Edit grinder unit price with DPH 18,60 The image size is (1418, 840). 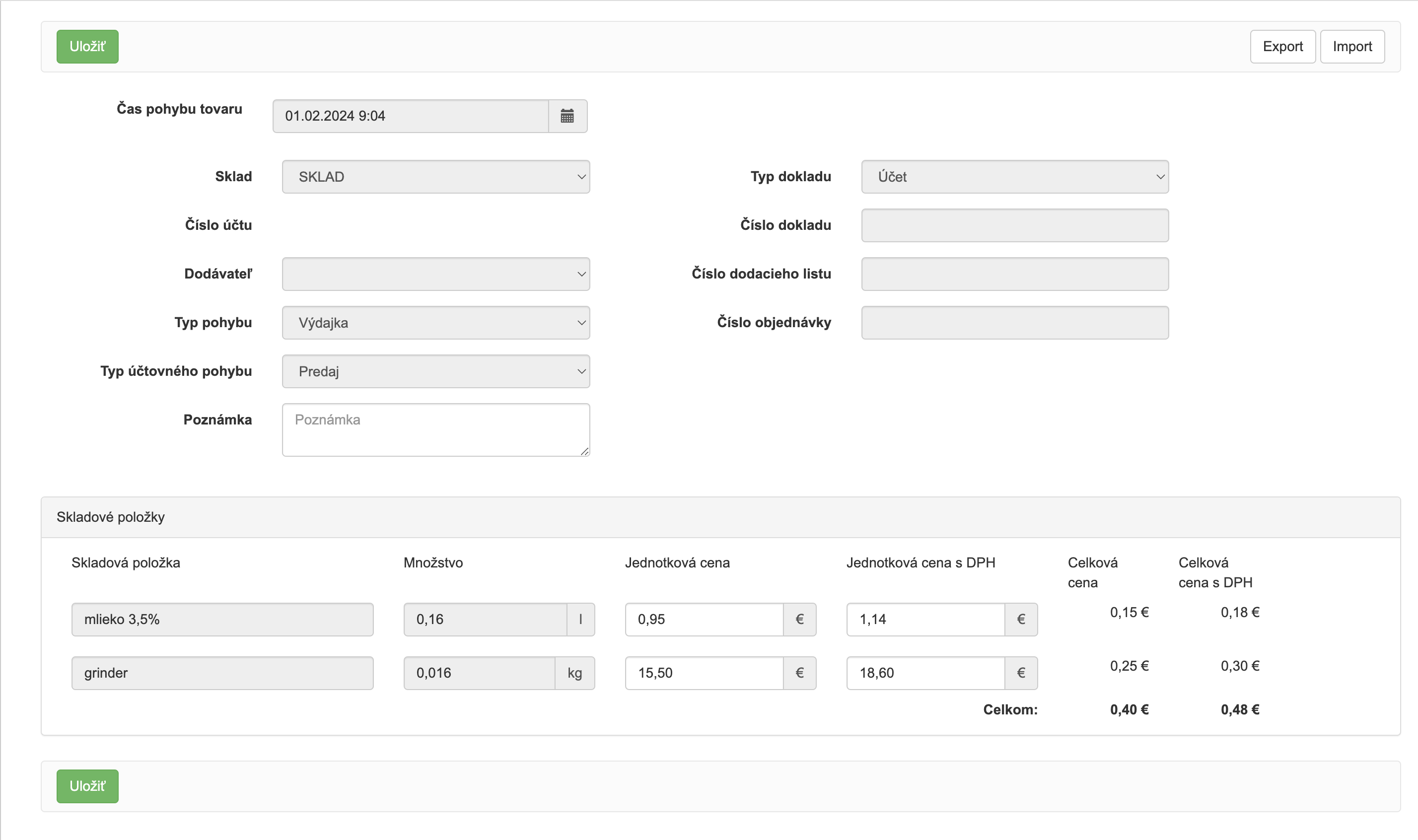[x=925, y=673]
